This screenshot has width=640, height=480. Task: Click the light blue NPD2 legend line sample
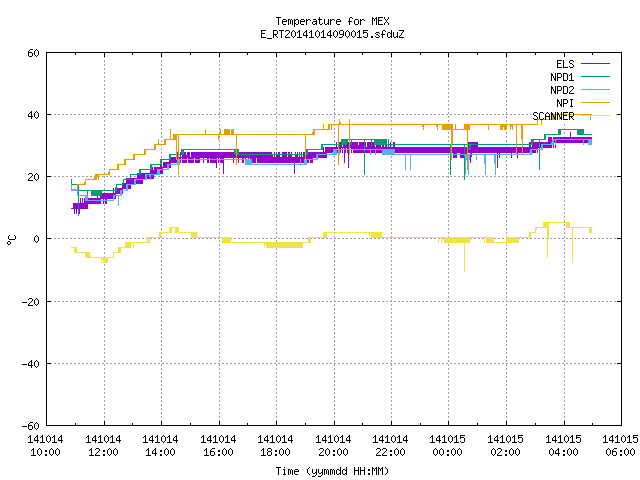tap(595, 90)
